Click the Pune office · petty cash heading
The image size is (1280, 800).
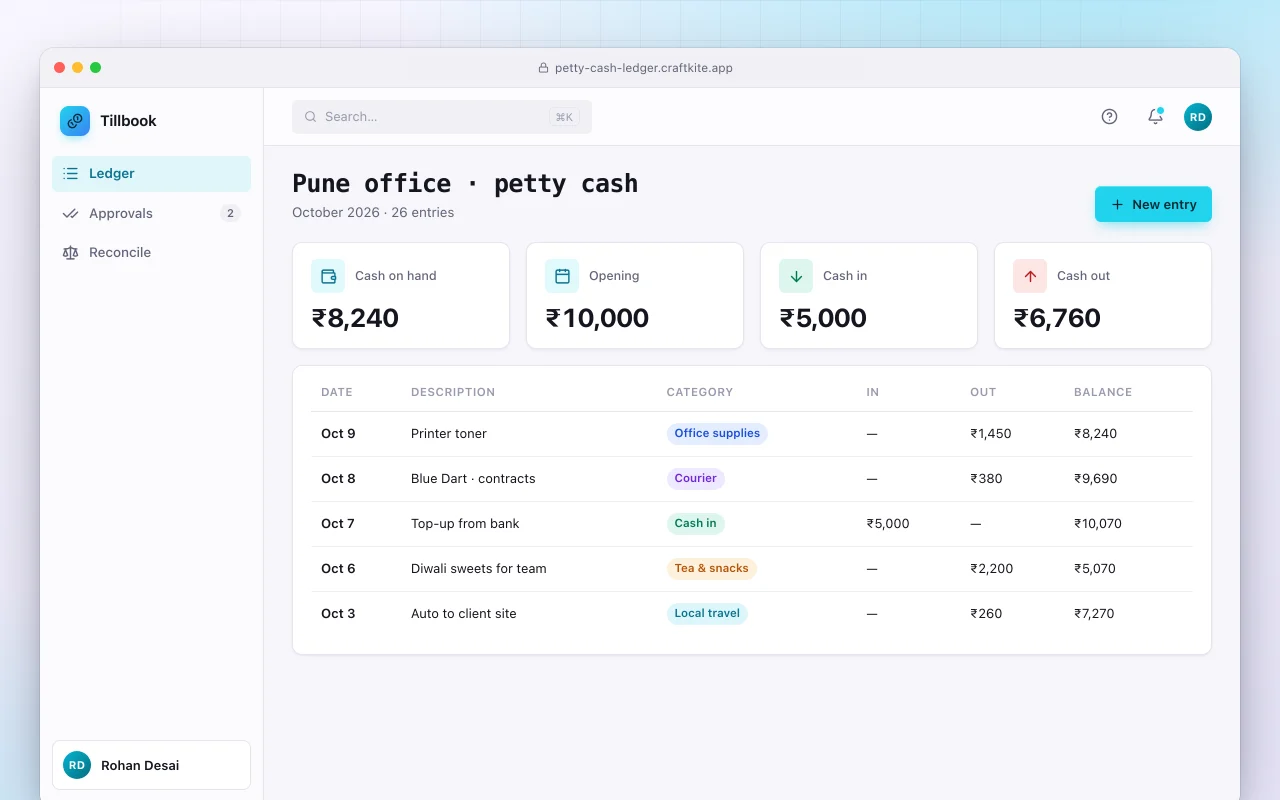tap(465, 184)
